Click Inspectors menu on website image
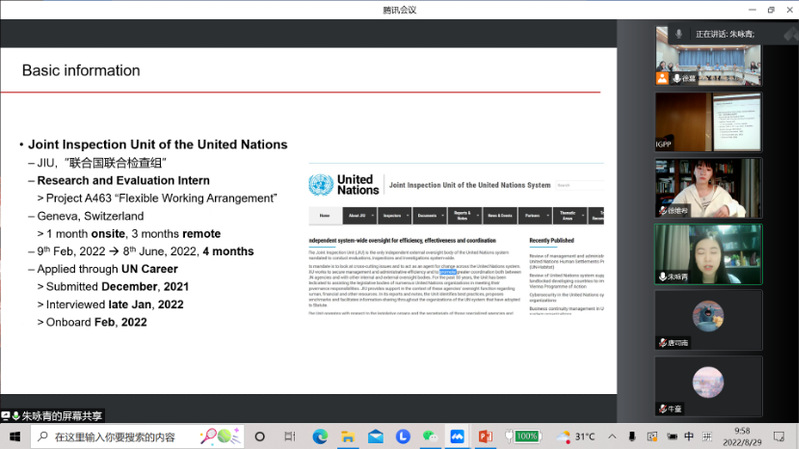Image resolution: width=799 pixels, height=449 pixels. (394, 216)
